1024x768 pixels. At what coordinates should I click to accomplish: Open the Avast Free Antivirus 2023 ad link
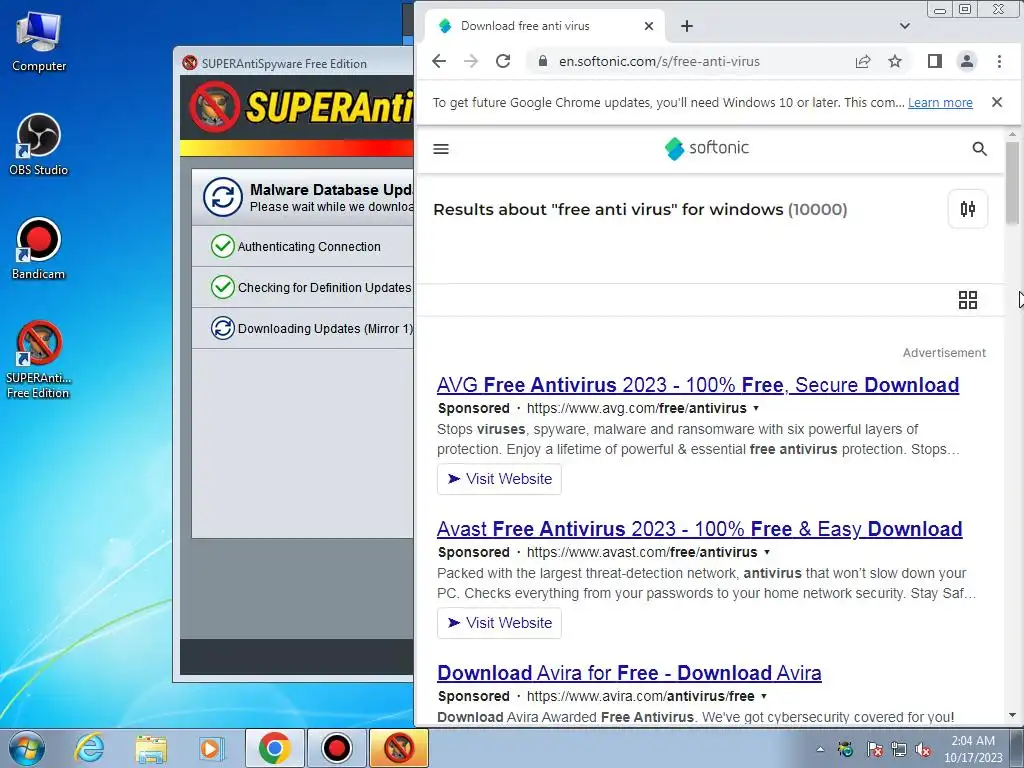click(x=699, y=528)
